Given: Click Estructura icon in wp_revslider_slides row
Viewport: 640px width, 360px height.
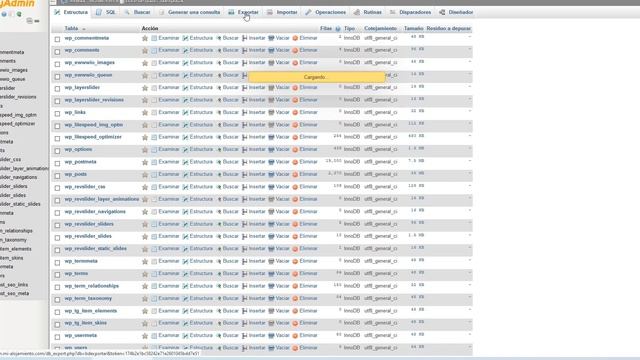Looking at the screenshot, I should 185,237.
